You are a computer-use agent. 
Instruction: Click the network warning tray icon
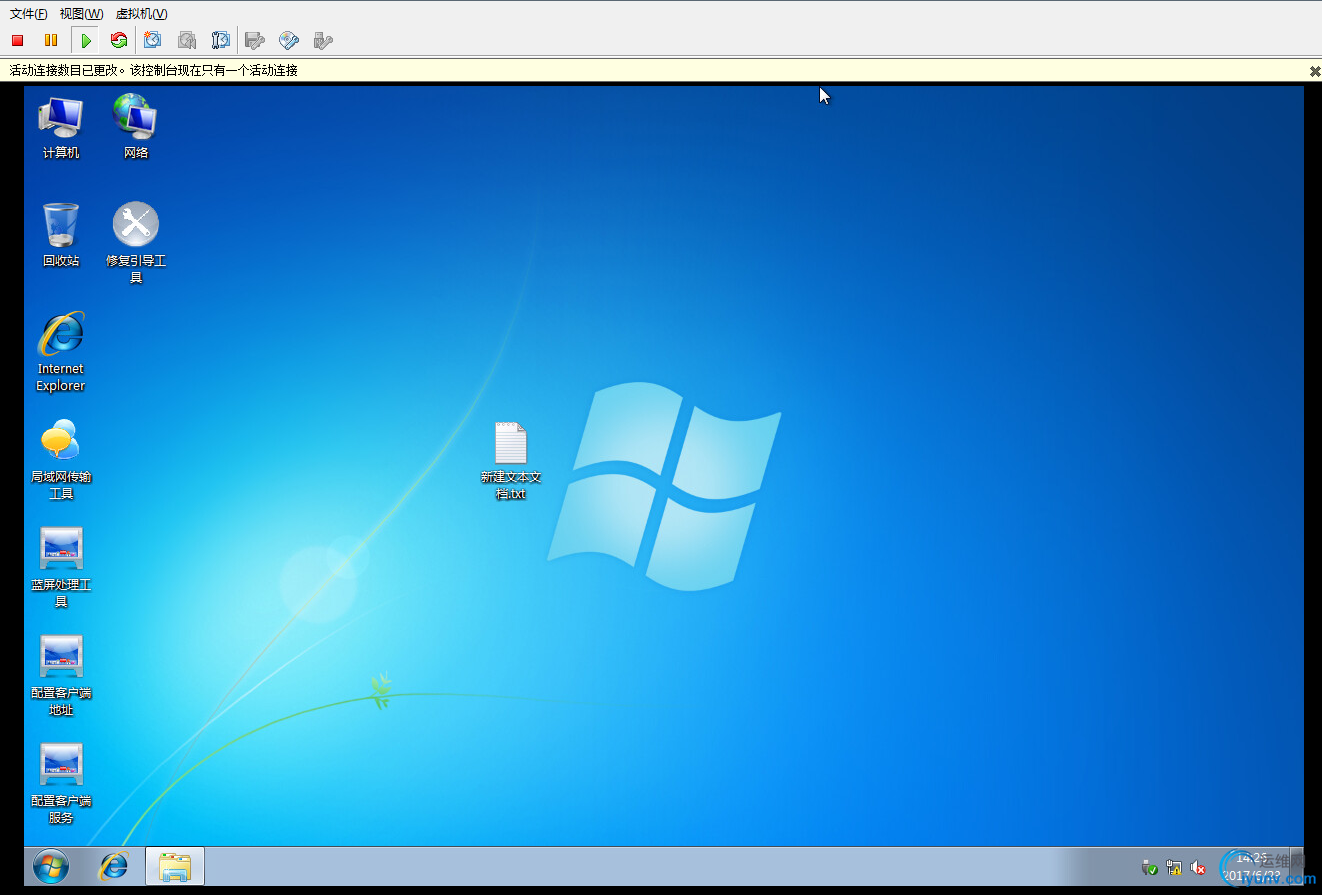coord(1174,868)
